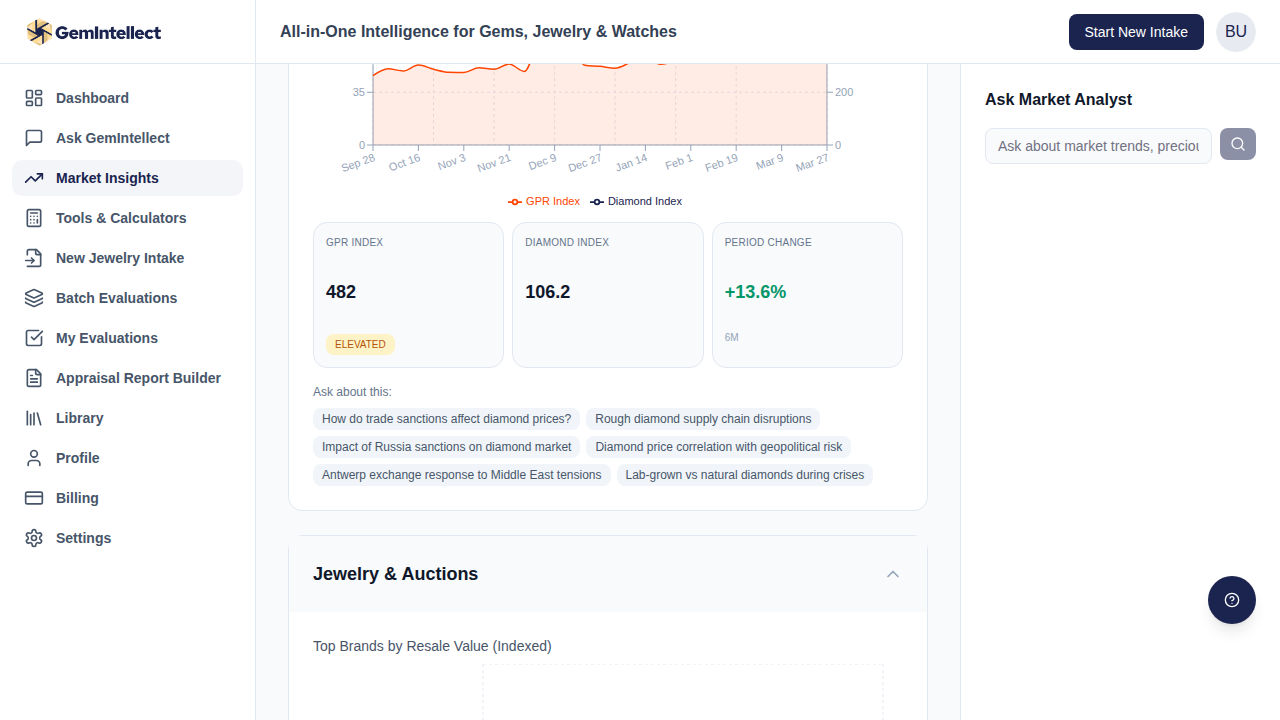Select 'Impact of Russia sanctions on diamond market' chip
1280x720 pixels.
point(446,447)
